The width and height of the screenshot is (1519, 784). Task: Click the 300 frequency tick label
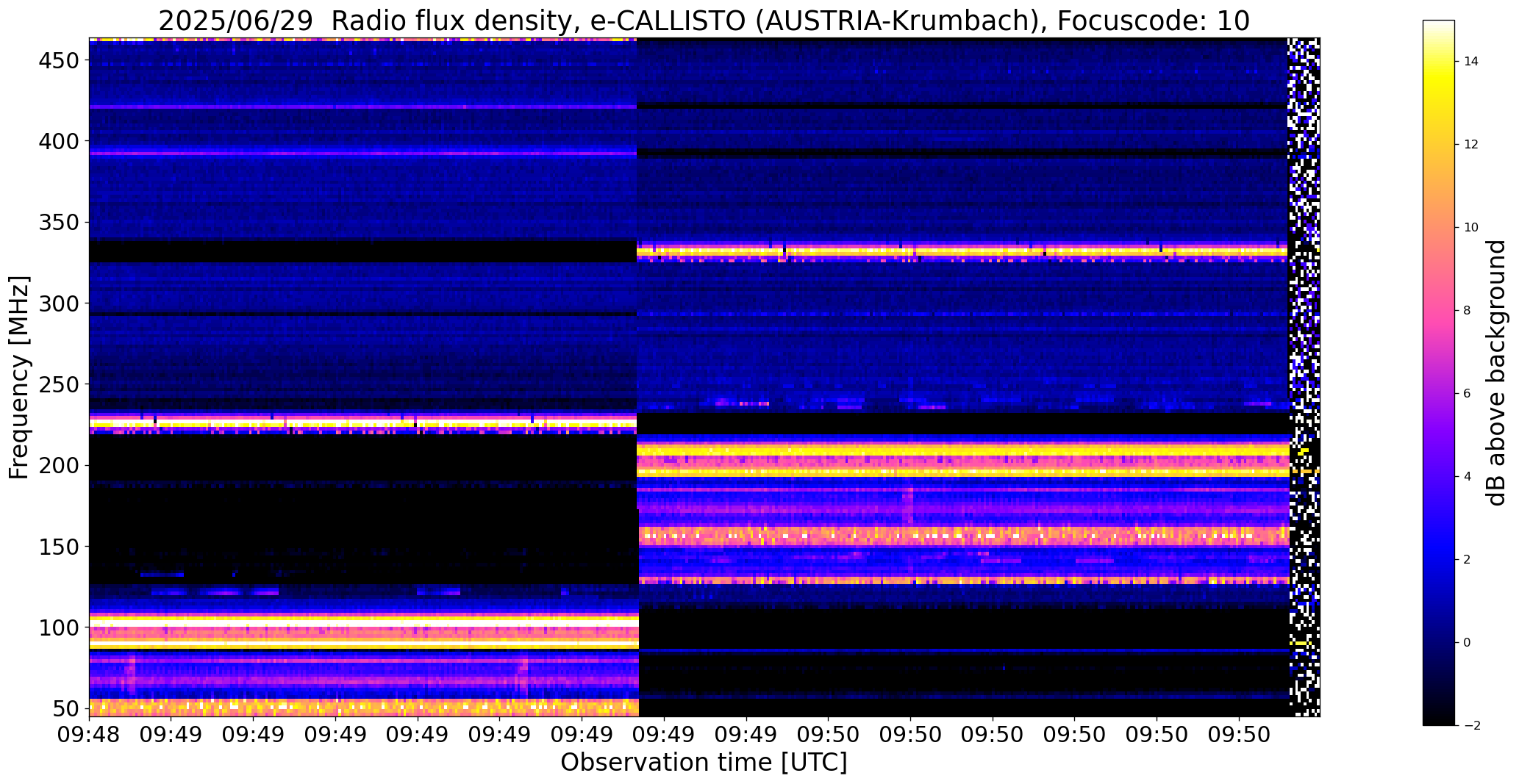tap(59, 303)
